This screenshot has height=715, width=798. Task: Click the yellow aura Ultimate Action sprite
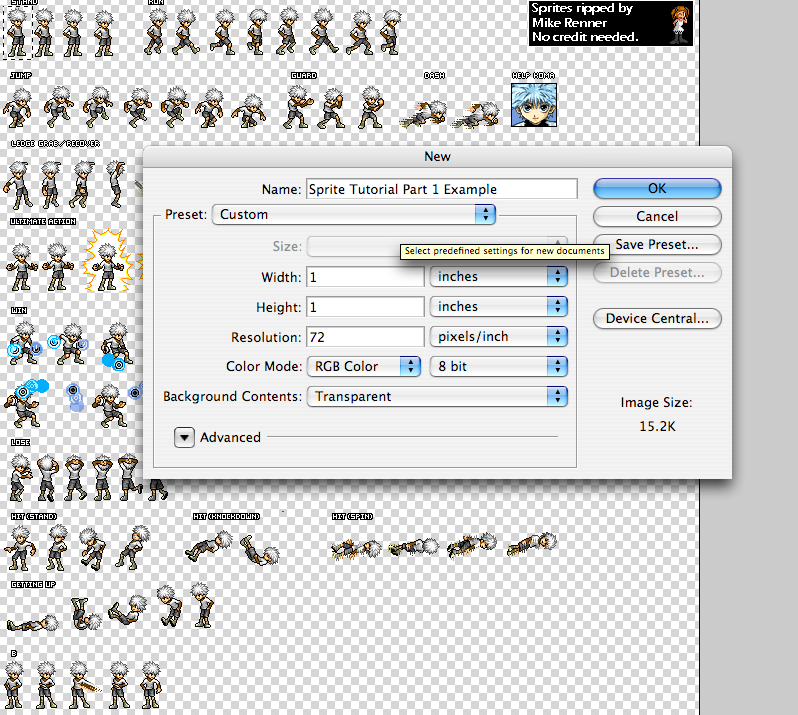point(108,261)
